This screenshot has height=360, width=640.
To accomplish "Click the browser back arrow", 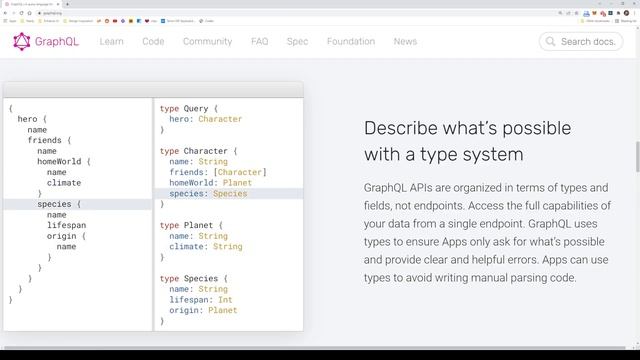I will (x=5, y=13).
